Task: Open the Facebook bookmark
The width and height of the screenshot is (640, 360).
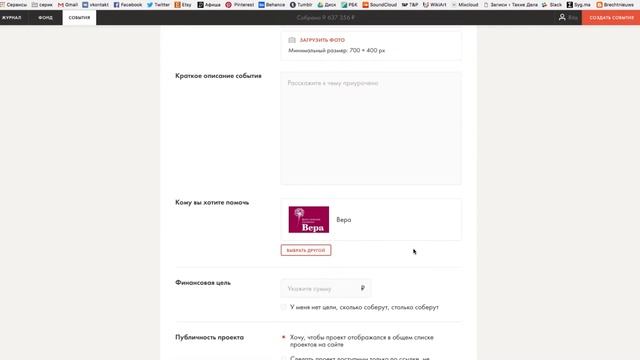Action: pos(128,5)
